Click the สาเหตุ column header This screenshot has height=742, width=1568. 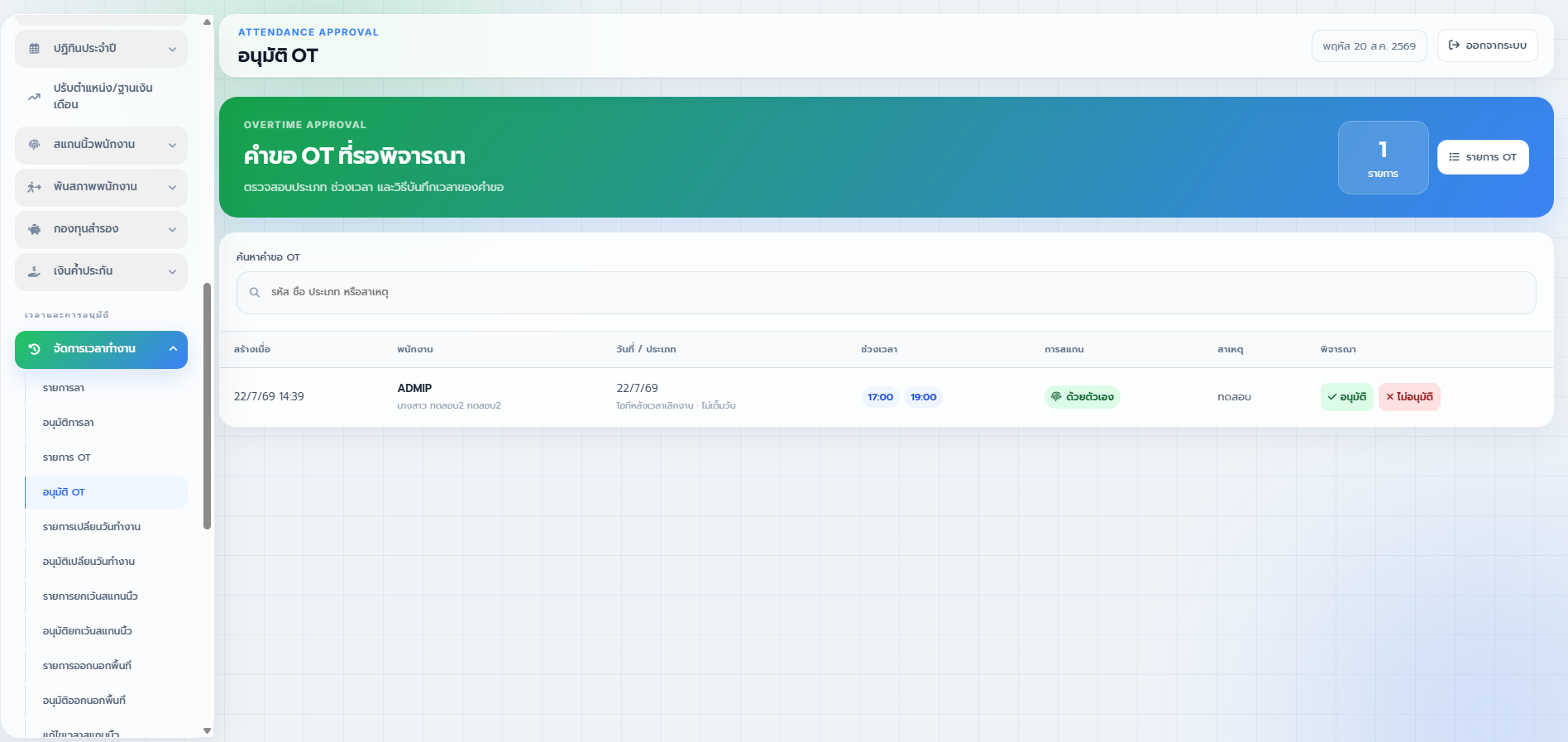tap(1230, 349)
